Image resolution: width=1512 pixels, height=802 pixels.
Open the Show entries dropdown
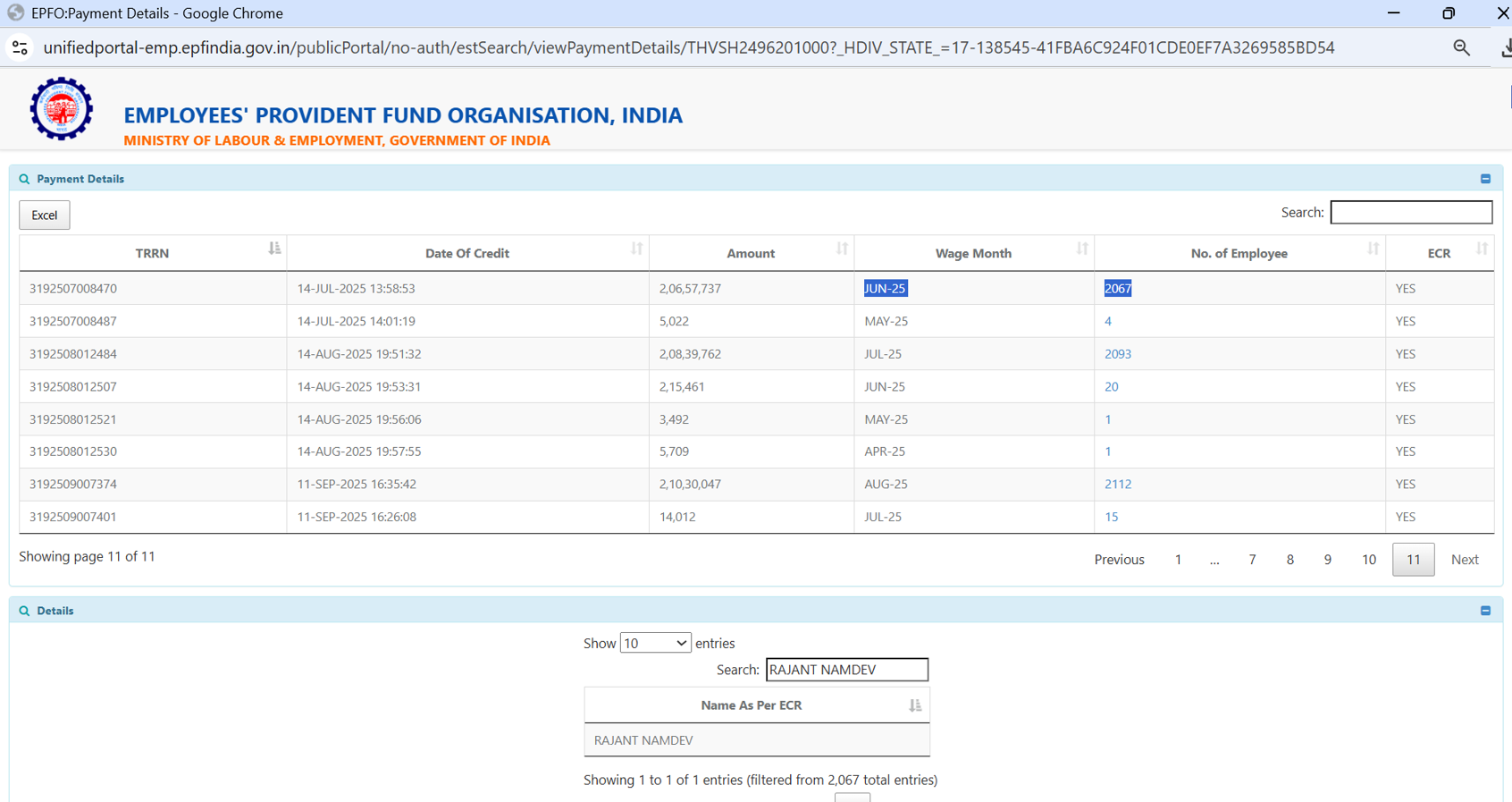coord(655,644)
